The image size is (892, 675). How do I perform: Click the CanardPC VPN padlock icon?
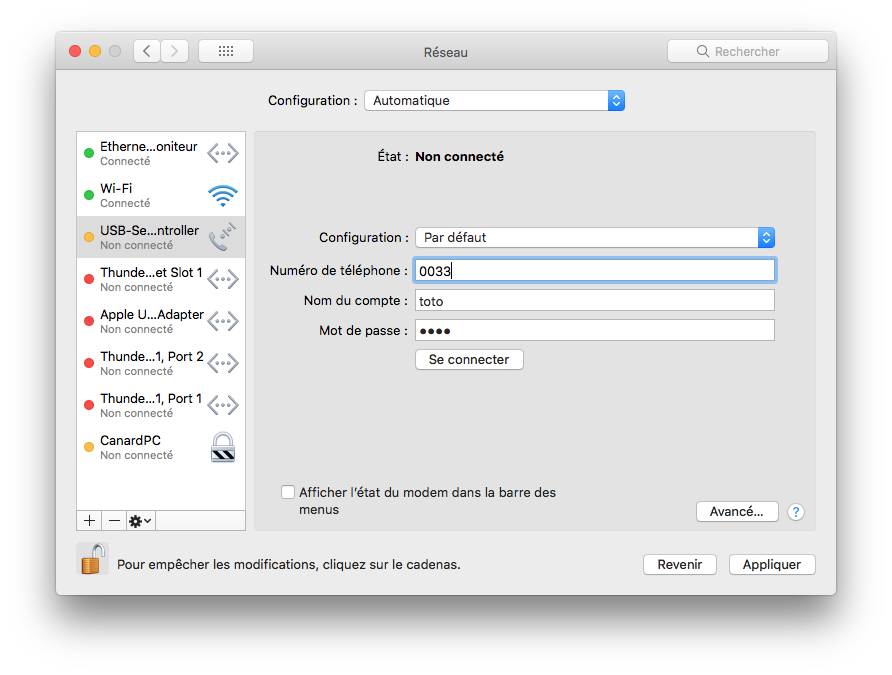point(222,447)
